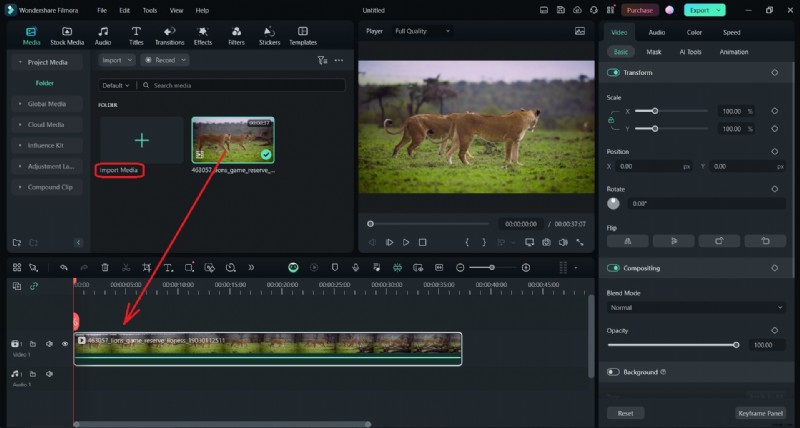The height and width of the screenshot is (428, 800).
Task: Click the player volume speaker icon
Action: (x=563, y=242)
